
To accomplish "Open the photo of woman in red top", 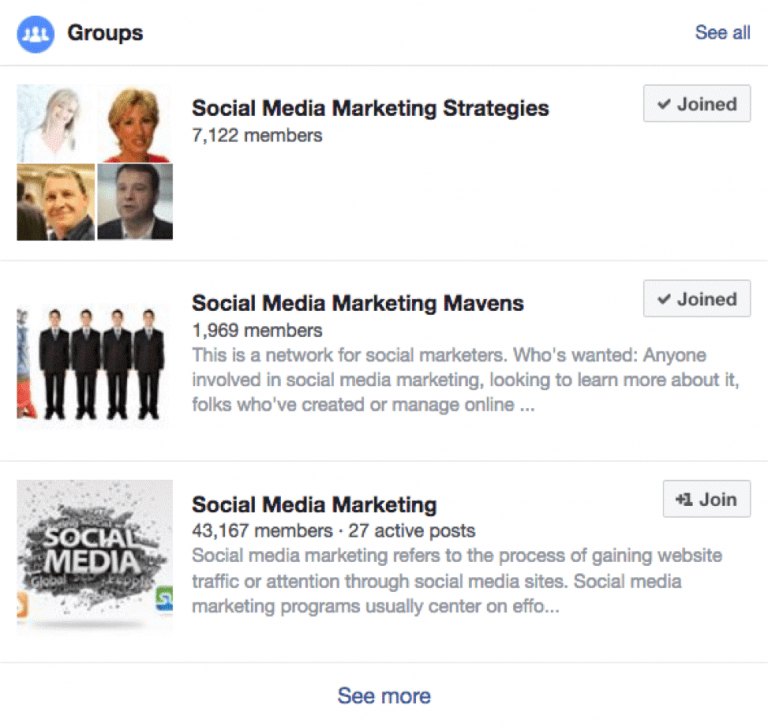I will click(x=135, y=123).
